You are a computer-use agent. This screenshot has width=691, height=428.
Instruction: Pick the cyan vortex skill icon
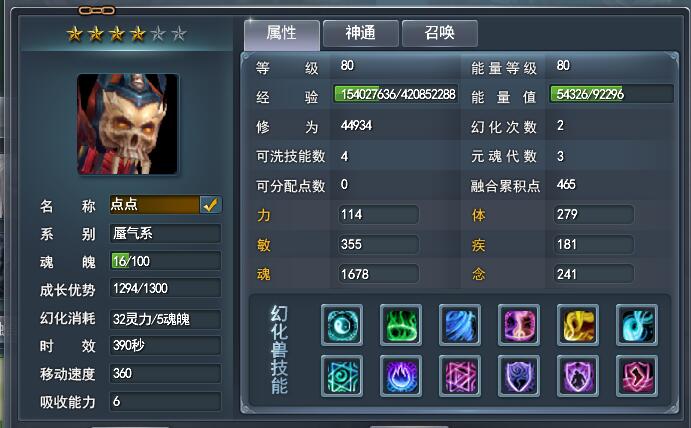coord(637,325)
